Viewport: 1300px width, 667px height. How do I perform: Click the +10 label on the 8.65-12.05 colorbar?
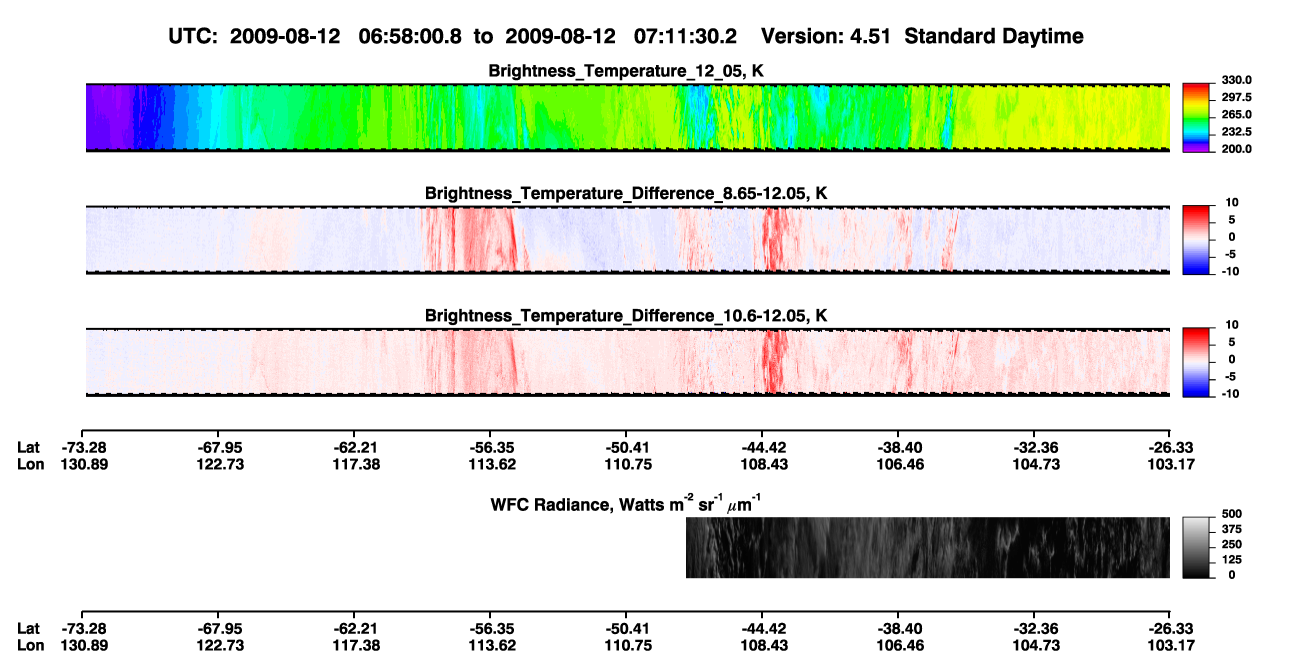click(x=1232, y=203)
